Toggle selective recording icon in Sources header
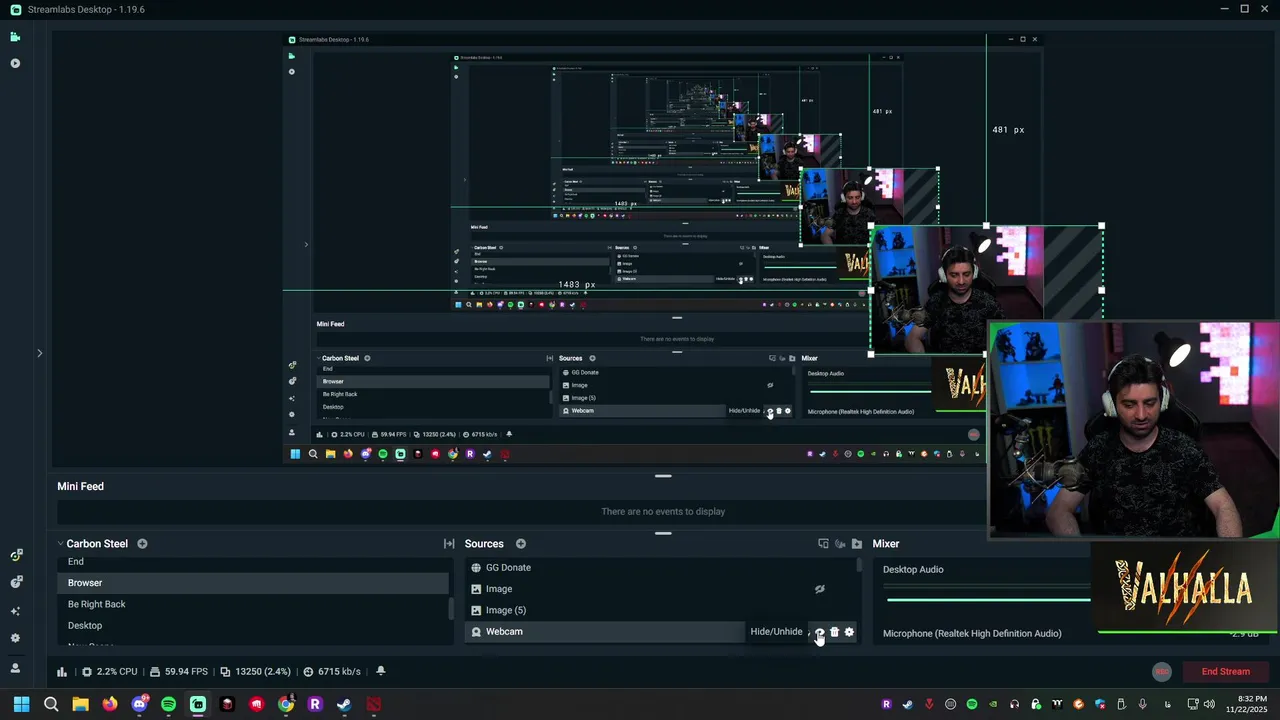Screen dimensions: 1280x720 pos(840,544)
